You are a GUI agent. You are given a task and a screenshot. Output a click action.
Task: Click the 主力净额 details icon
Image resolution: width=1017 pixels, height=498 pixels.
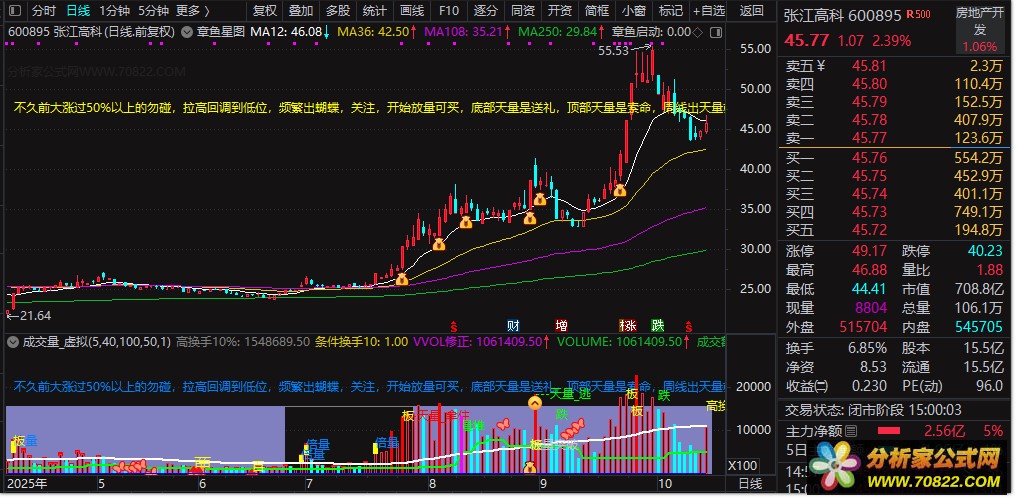point(852,431)
